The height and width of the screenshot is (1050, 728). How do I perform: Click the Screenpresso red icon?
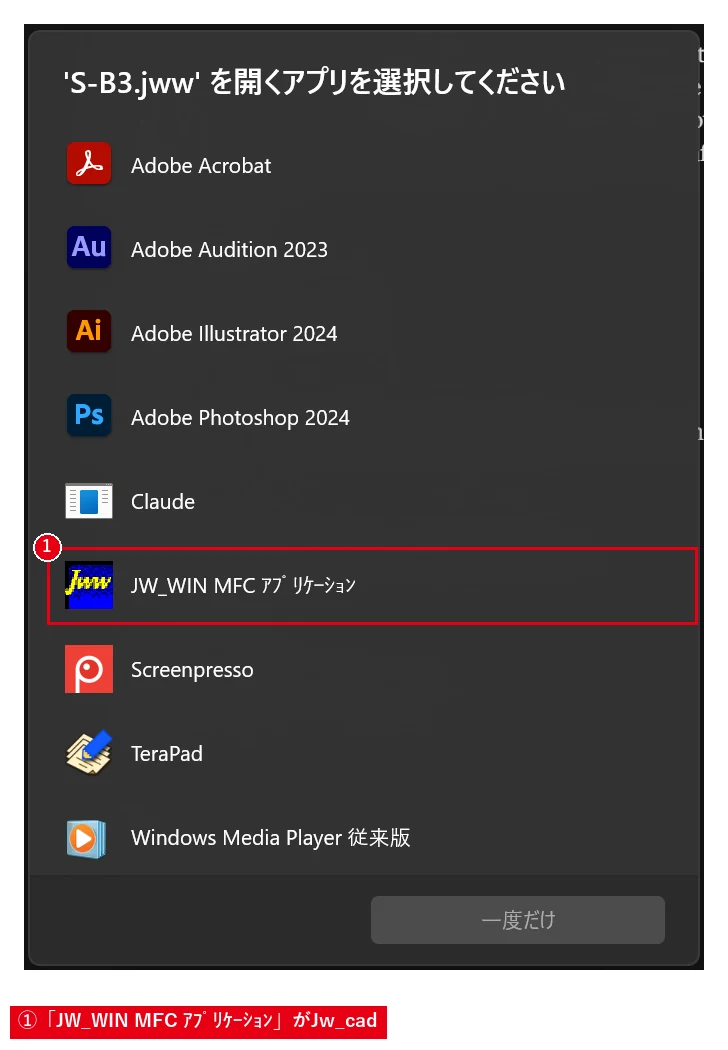[x=89, y=669]
